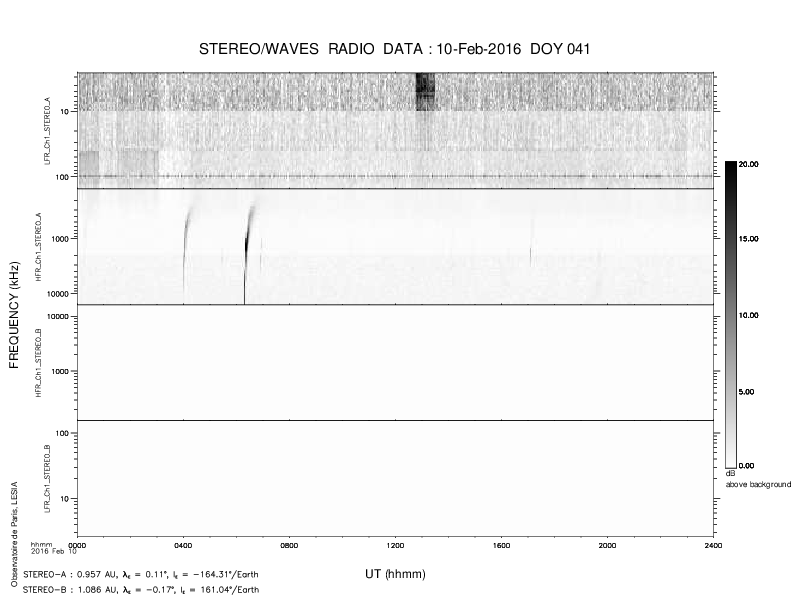The width and height of the screenshot is (792, 612).
Task: Click the grayscale dB colorbar
Action: point(731,315)
